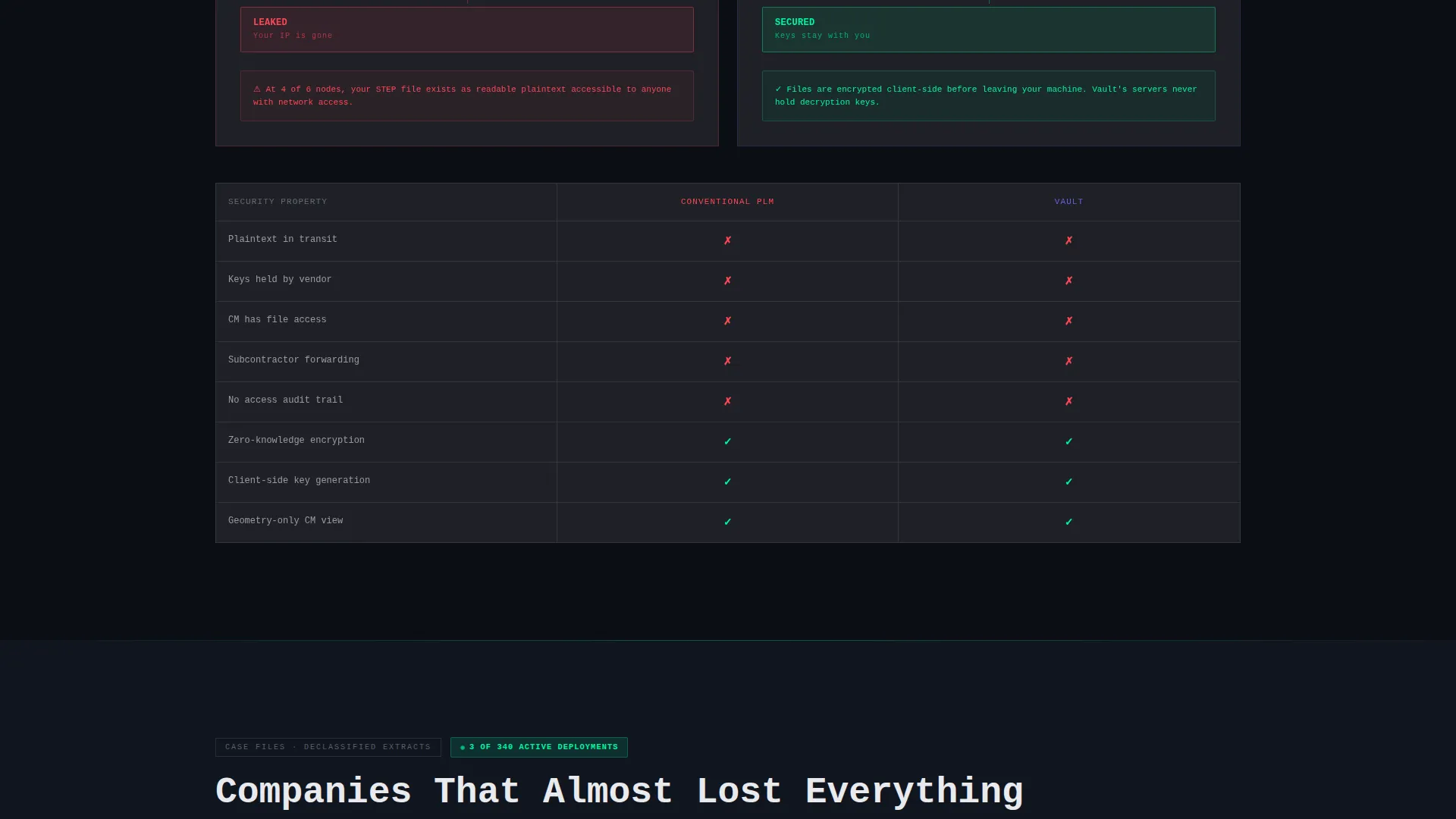Viewport: 1456px width, 819px height.
Task: Select the 'Keys held by vendor' row label
Action: click(x=279, y=279)
